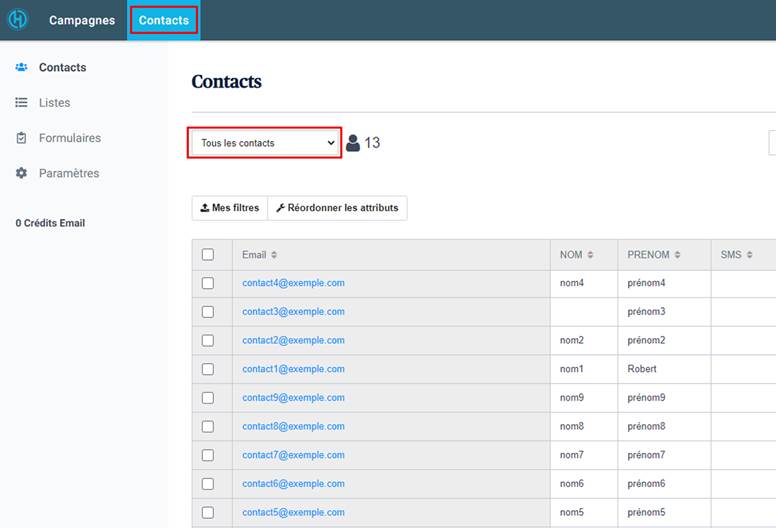776x528 pixels.
Task: Switch to the Campagnes tab
Action: 82,21
